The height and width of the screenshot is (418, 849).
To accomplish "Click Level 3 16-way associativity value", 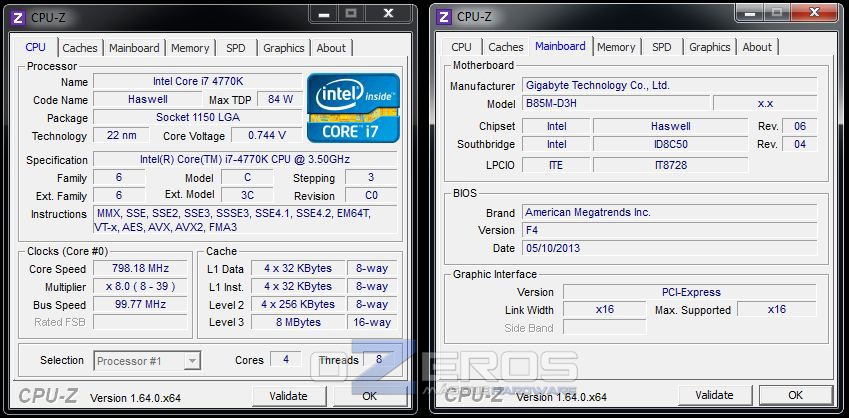I will [371, 322].
